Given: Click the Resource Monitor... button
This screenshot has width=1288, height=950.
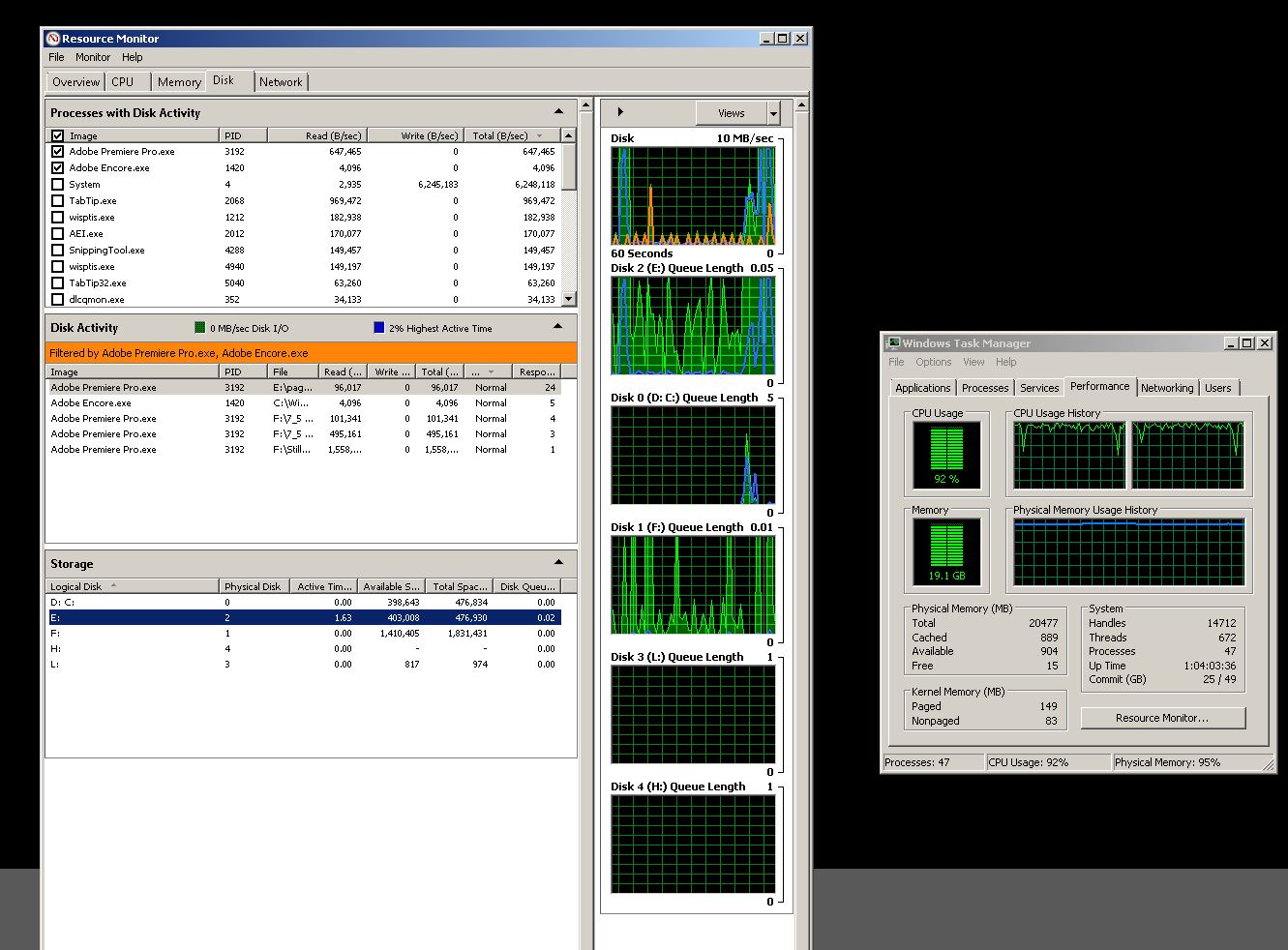Looking at the screenshot, I should (1162, 718).
